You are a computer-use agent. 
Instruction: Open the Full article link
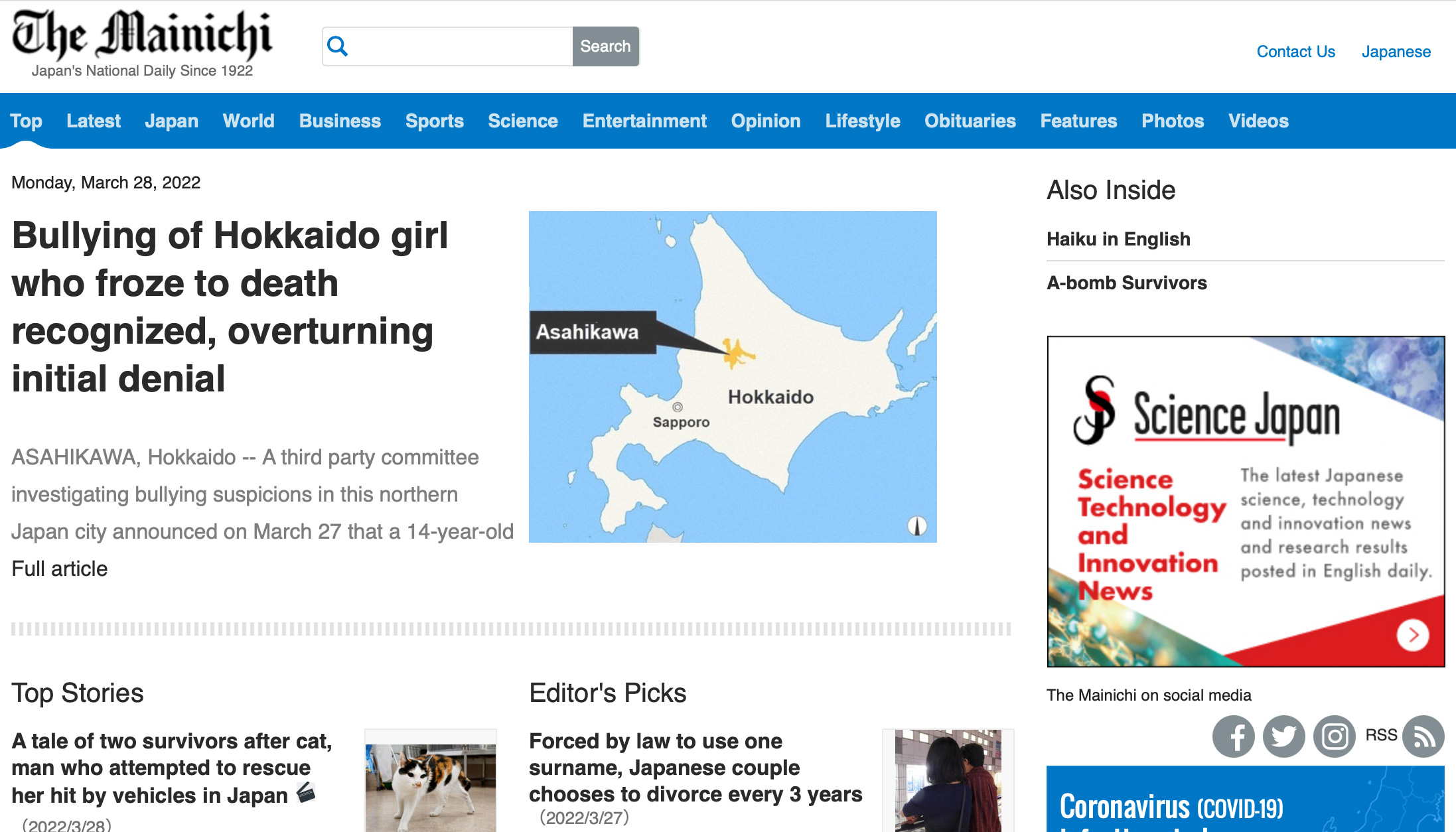pyautogui.click(x=60, y=569)
